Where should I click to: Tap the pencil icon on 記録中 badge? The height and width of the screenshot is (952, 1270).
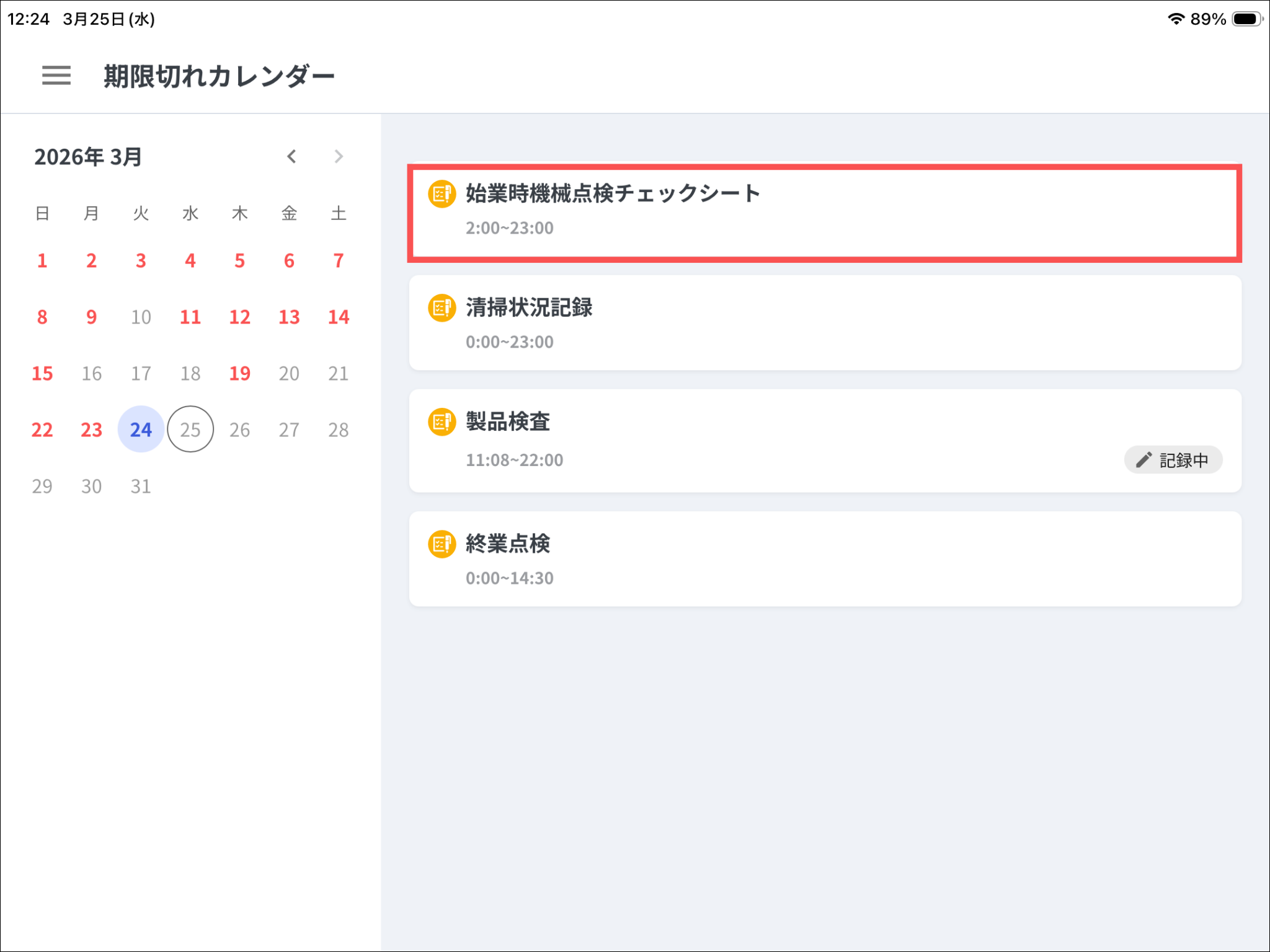tap(1143, 460)
